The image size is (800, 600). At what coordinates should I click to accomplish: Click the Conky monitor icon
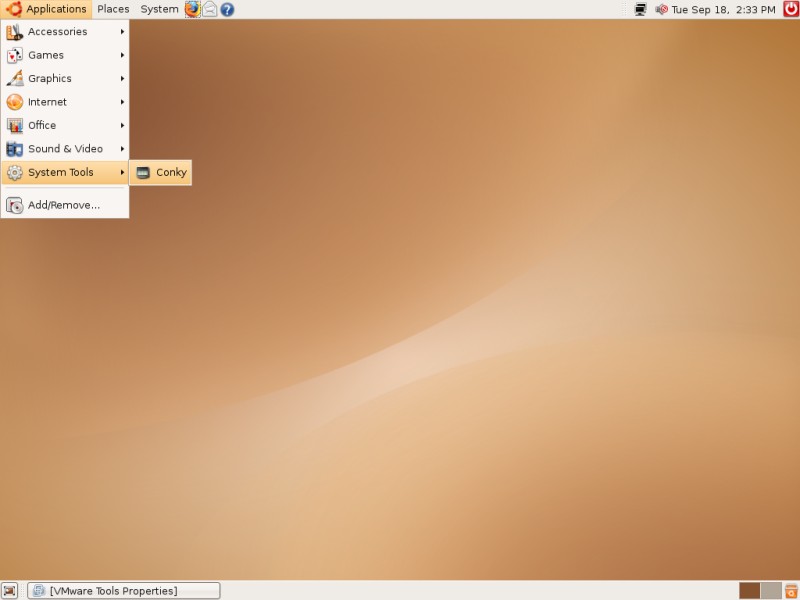143,173
